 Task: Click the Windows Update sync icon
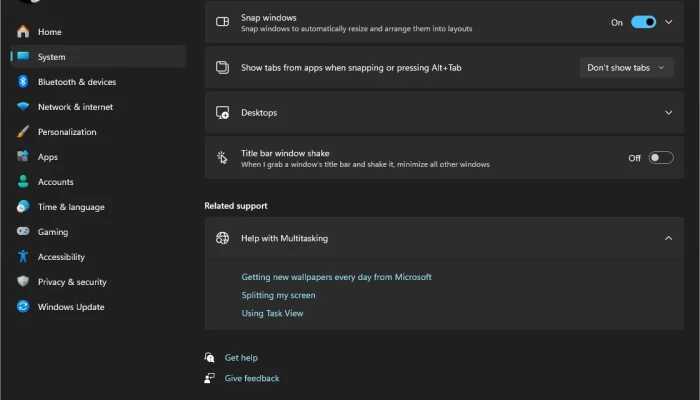pos(23,306)
